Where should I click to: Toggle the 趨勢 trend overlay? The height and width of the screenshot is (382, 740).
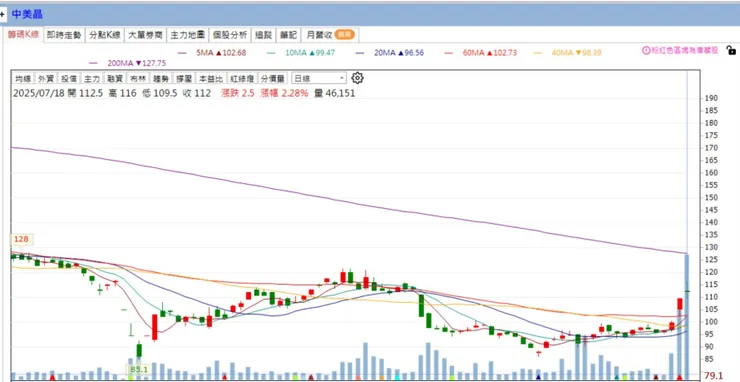pos(161,78)
